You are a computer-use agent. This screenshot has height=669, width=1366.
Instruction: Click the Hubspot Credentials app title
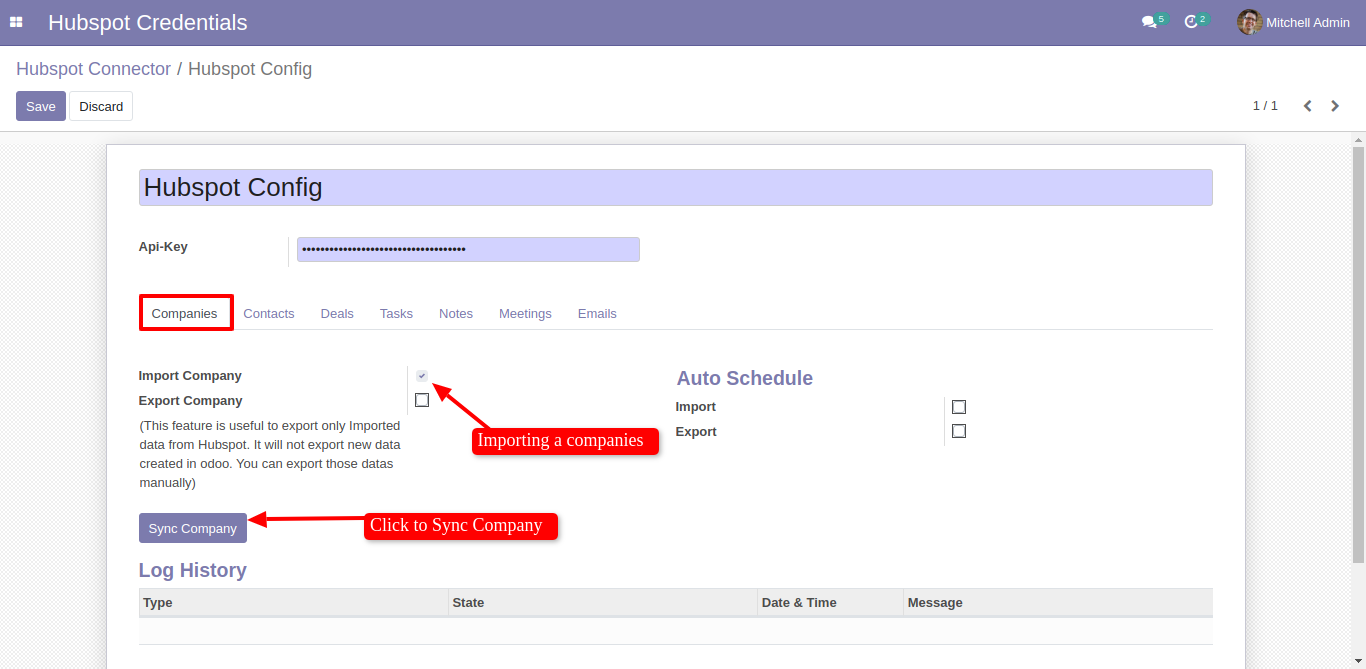(148, 22)
